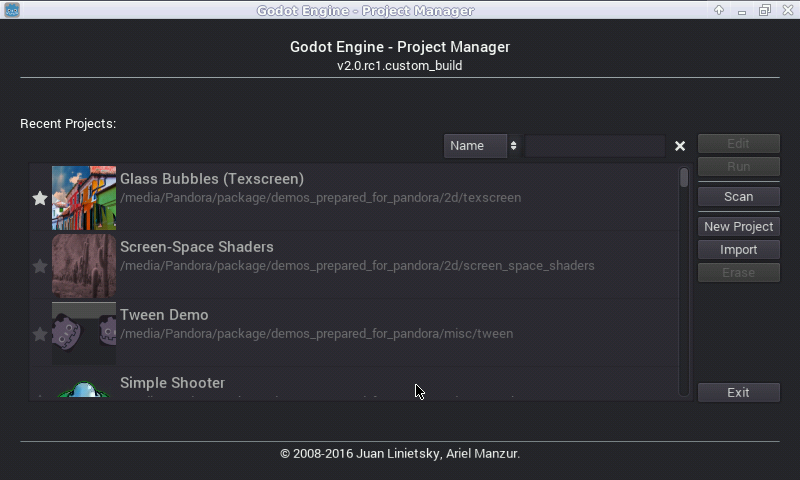Click the version text v2.0.rc1.custom_build
800x480 pixels.
pos(399,66)
